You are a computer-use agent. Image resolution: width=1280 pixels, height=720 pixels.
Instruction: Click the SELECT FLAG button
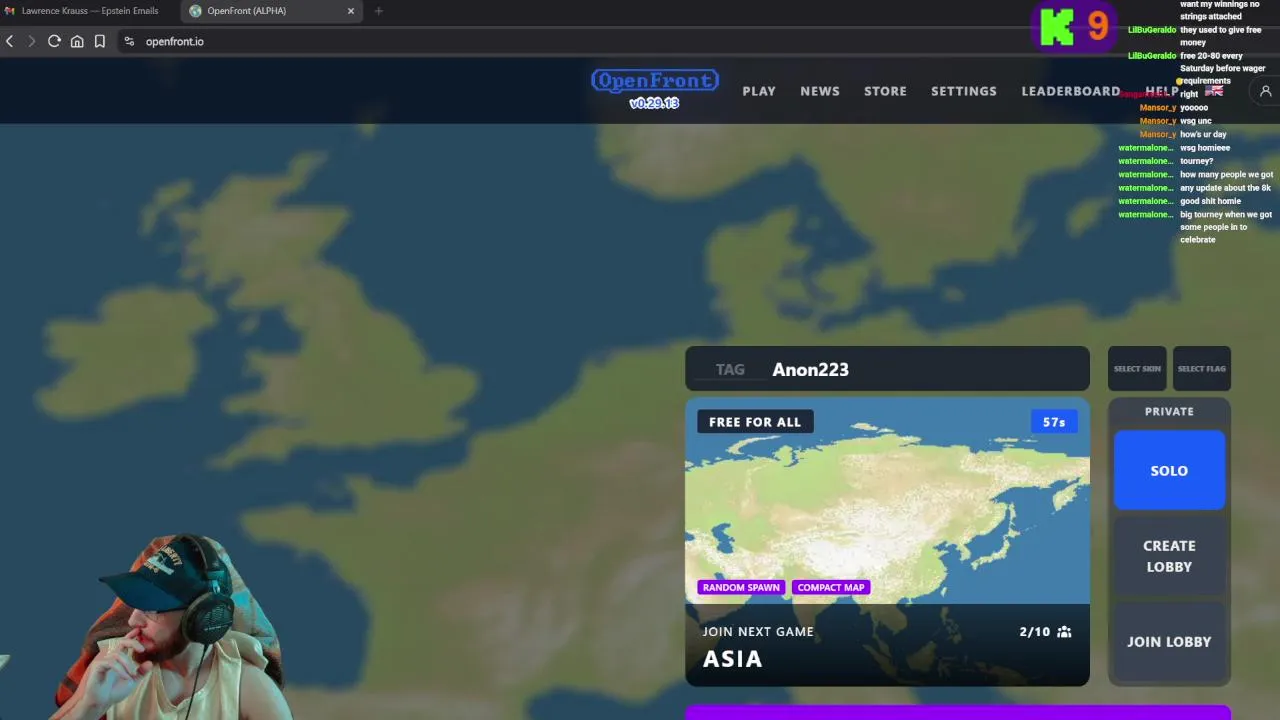(1201, 369)
